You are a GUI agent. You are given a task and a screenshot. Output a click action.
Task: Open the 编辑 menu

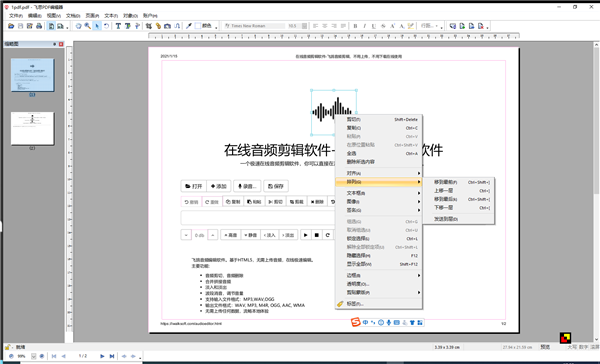tap(35, 15)
